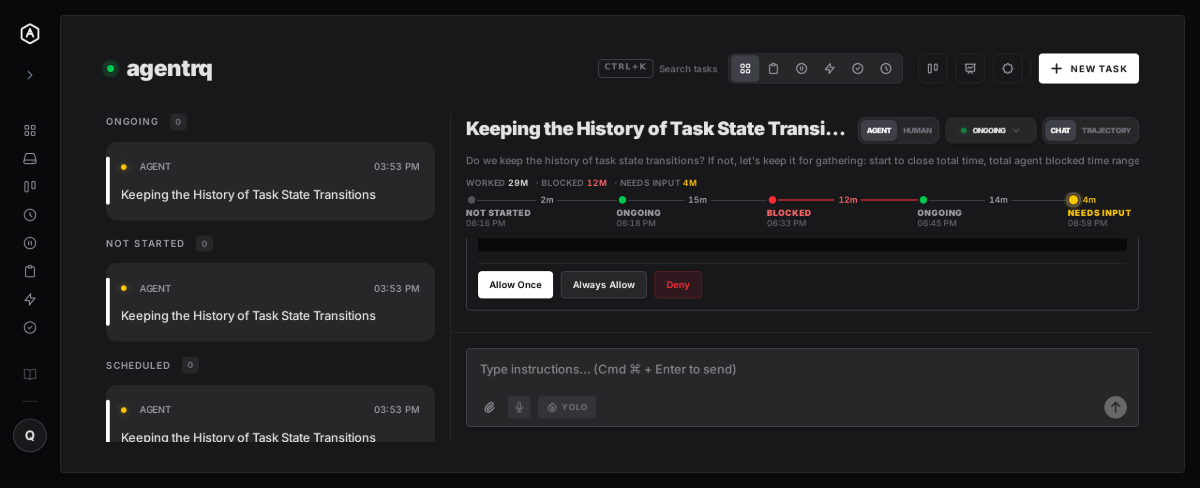Click the agentrq workspace title
1200x488 pixels.
169,68
